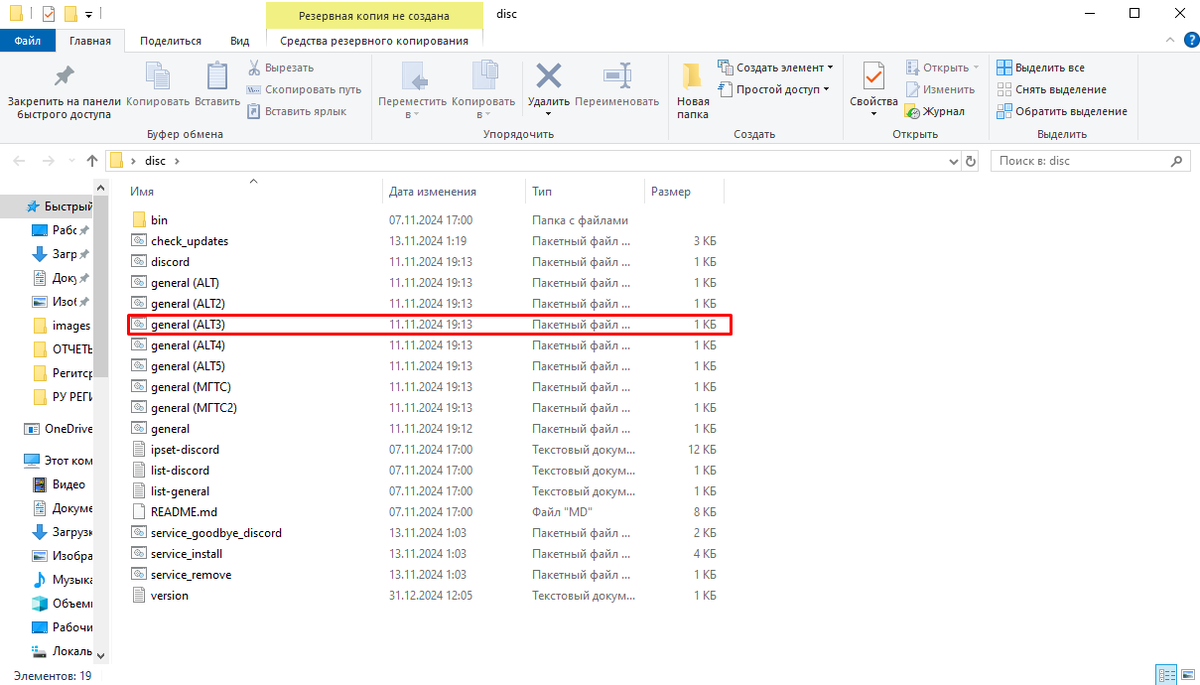Click the disc breadcrumb in address bar

[x=155, y=161]
